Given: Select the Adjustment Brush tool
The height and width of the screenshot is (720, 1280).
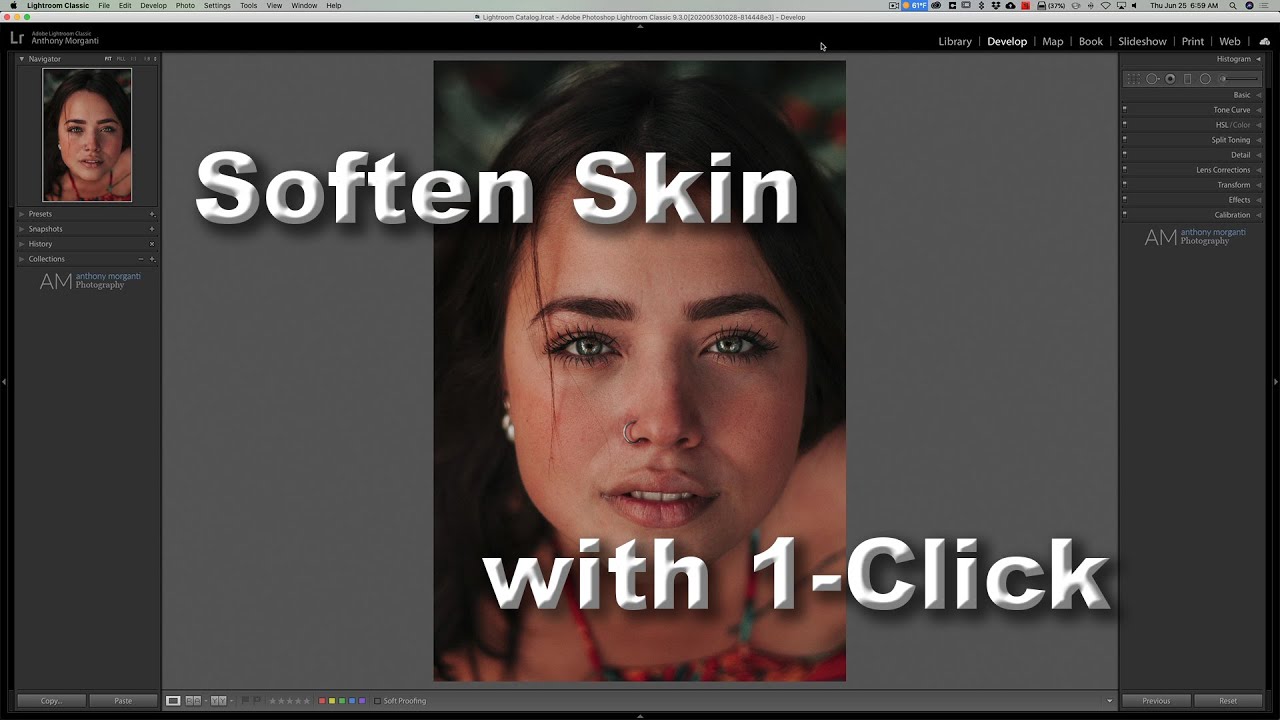Looking at the screenshot, I should [1238, 79].
